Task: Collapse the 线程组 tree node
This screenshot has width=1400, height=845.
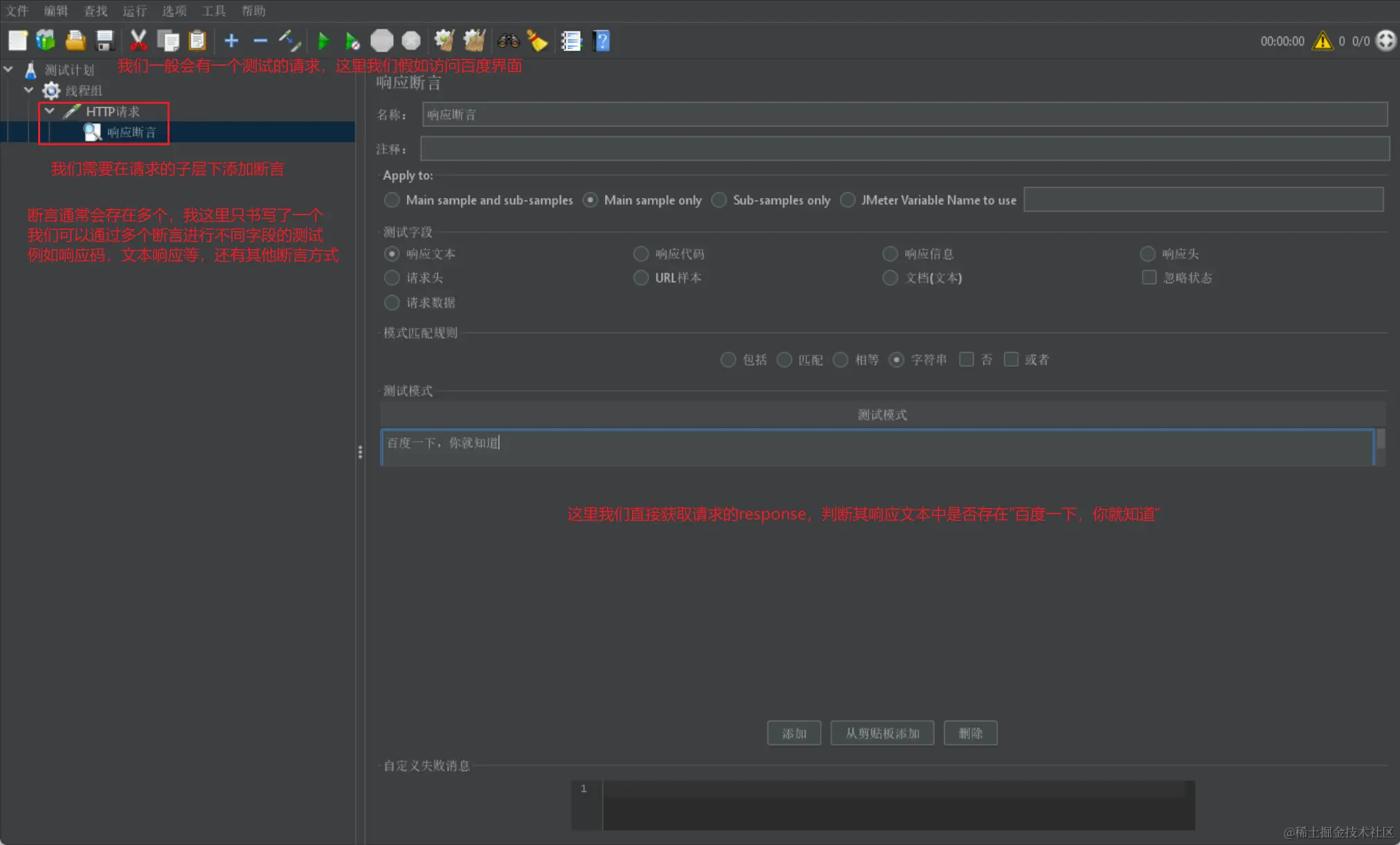Action: (x=29, y=90)
